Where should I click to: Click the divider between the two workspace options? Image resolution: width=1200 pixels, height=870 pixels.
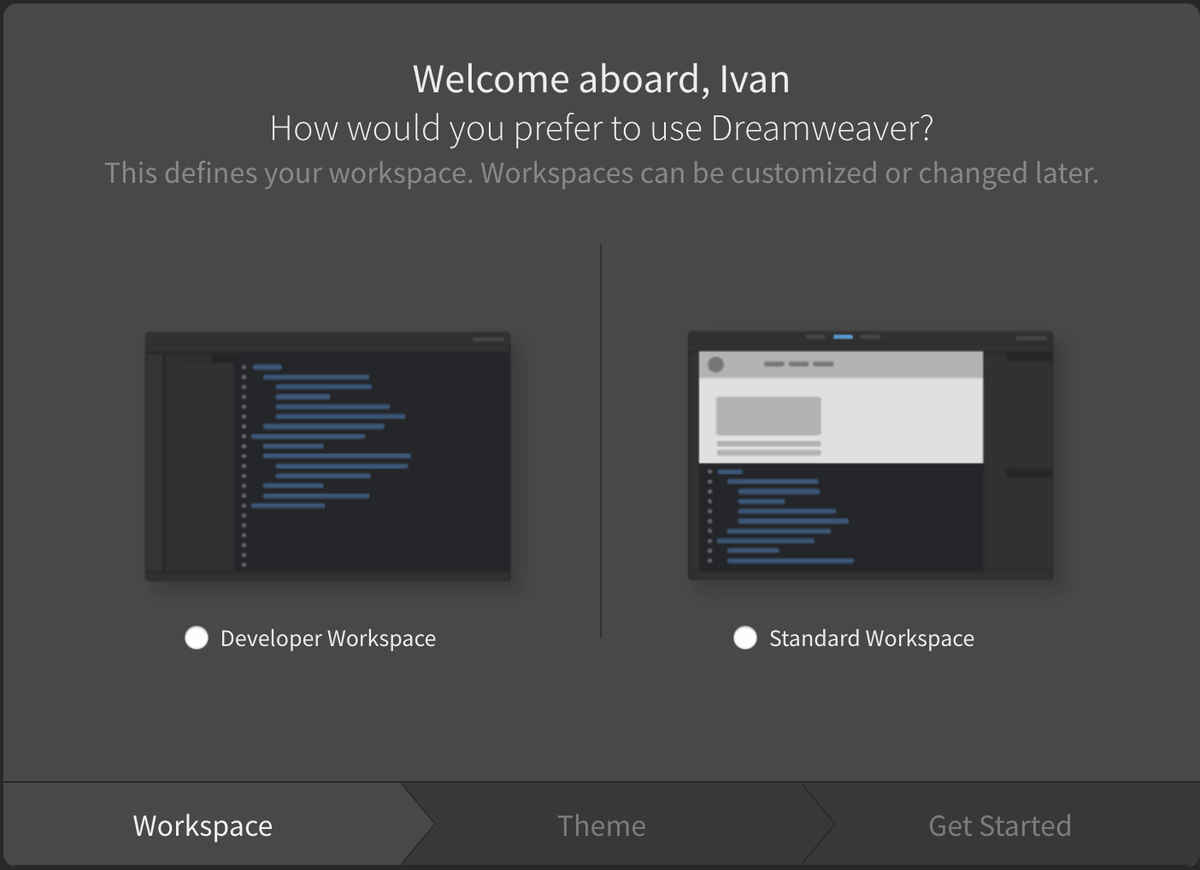600,440
